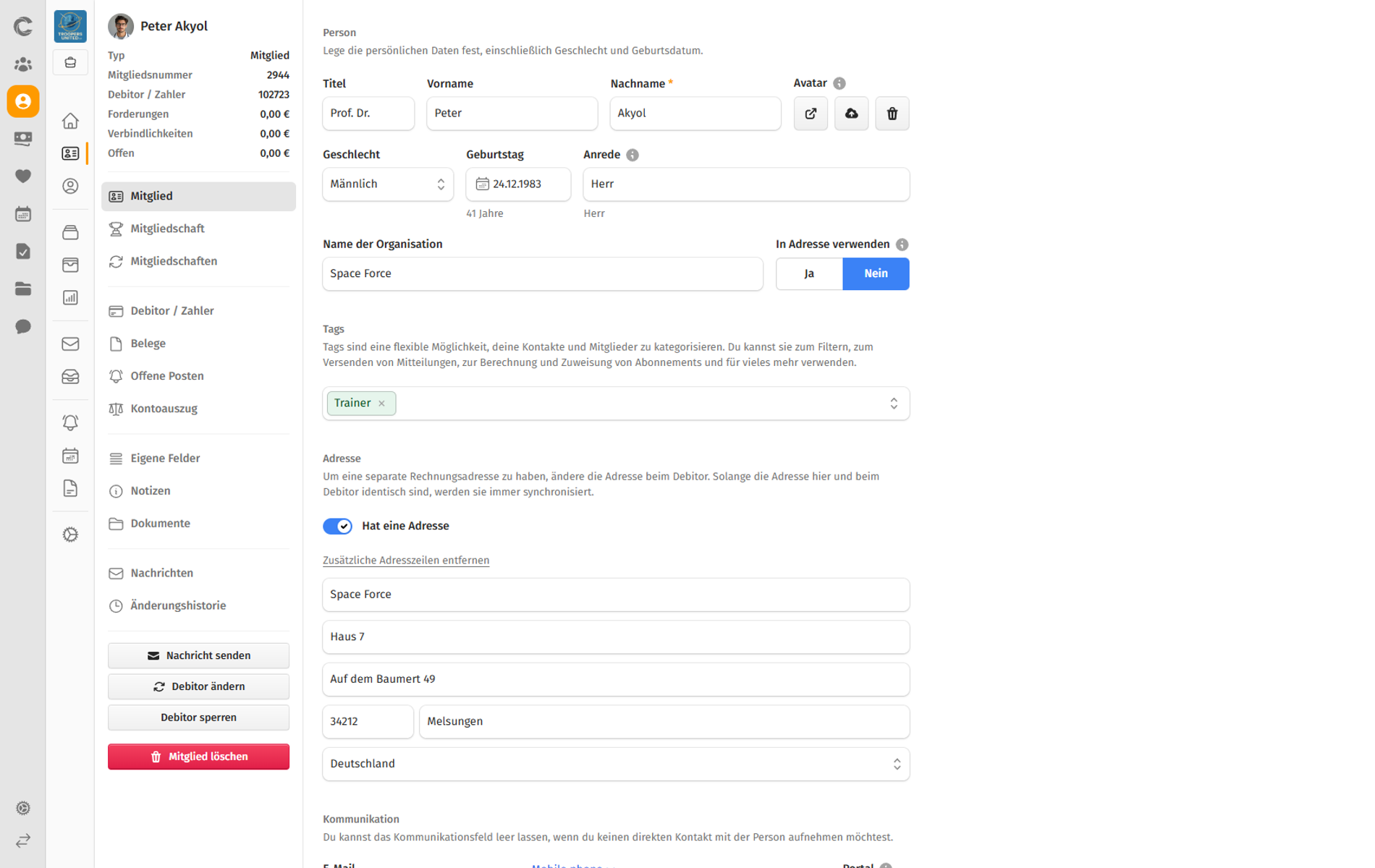Open the gear settings icon in sidebar
Screen dimensions: 1375x868
70,535
